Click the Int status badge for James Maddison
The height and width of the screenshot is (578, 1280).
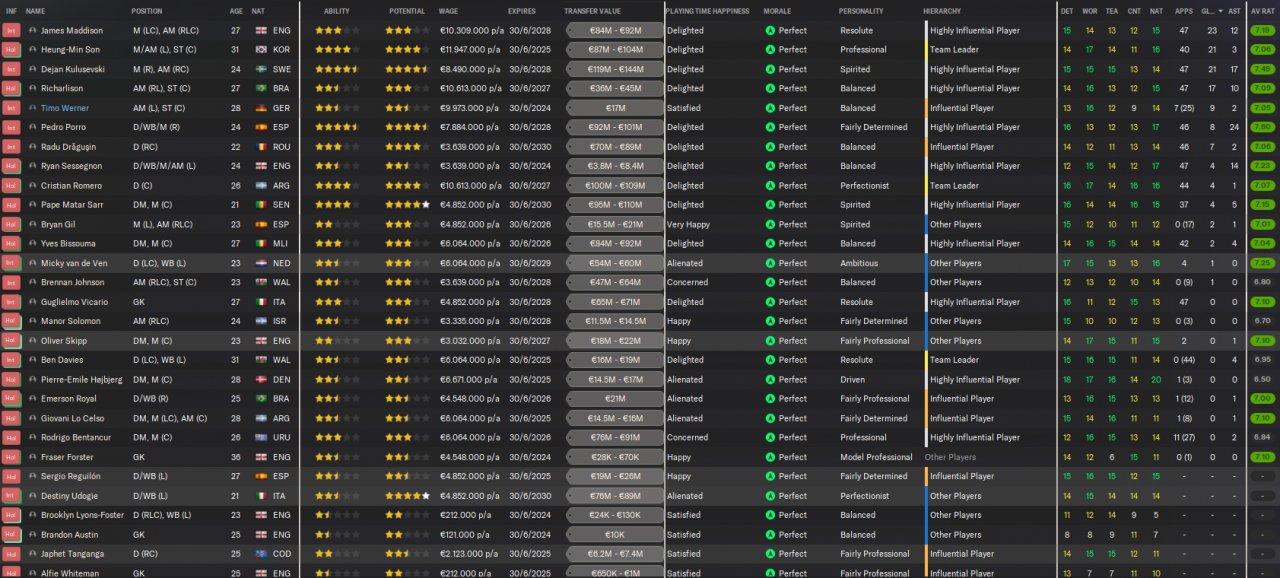11,30
